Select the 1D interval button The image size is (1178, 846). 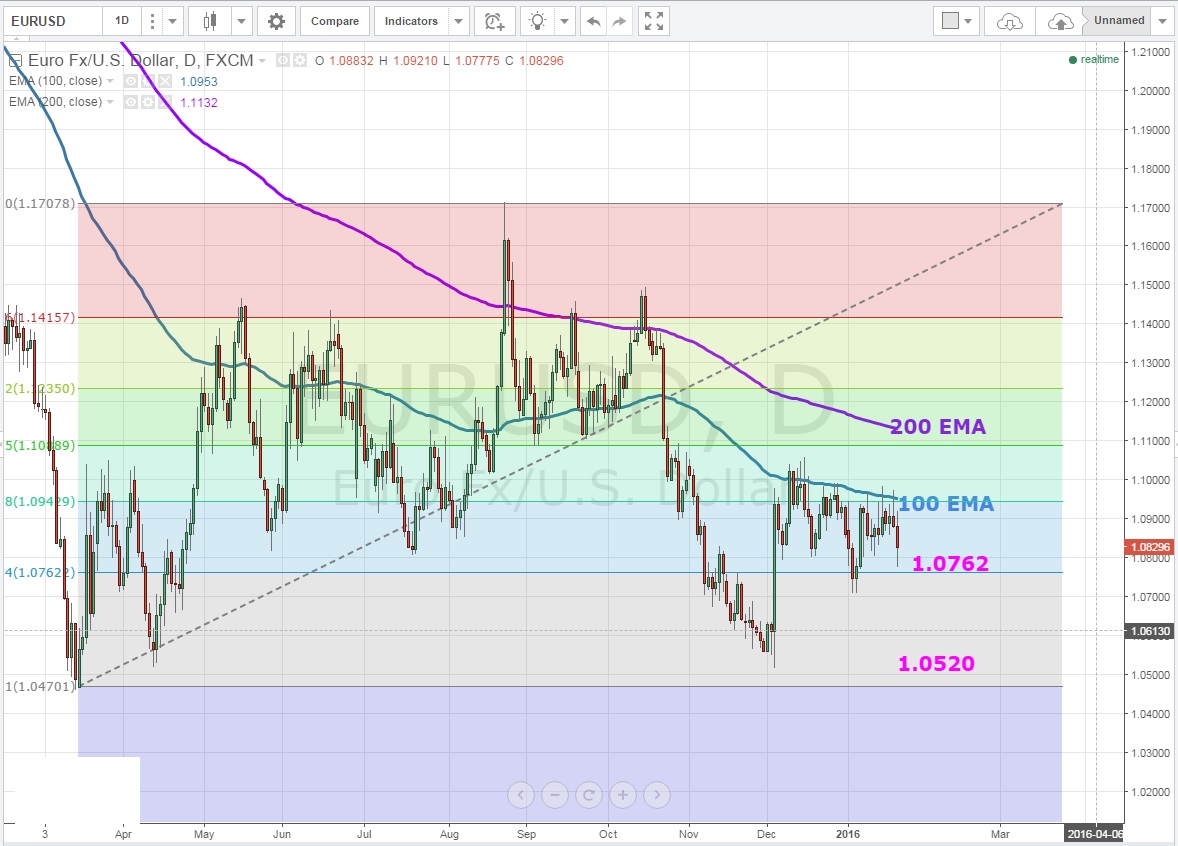[x=121, y=21]
